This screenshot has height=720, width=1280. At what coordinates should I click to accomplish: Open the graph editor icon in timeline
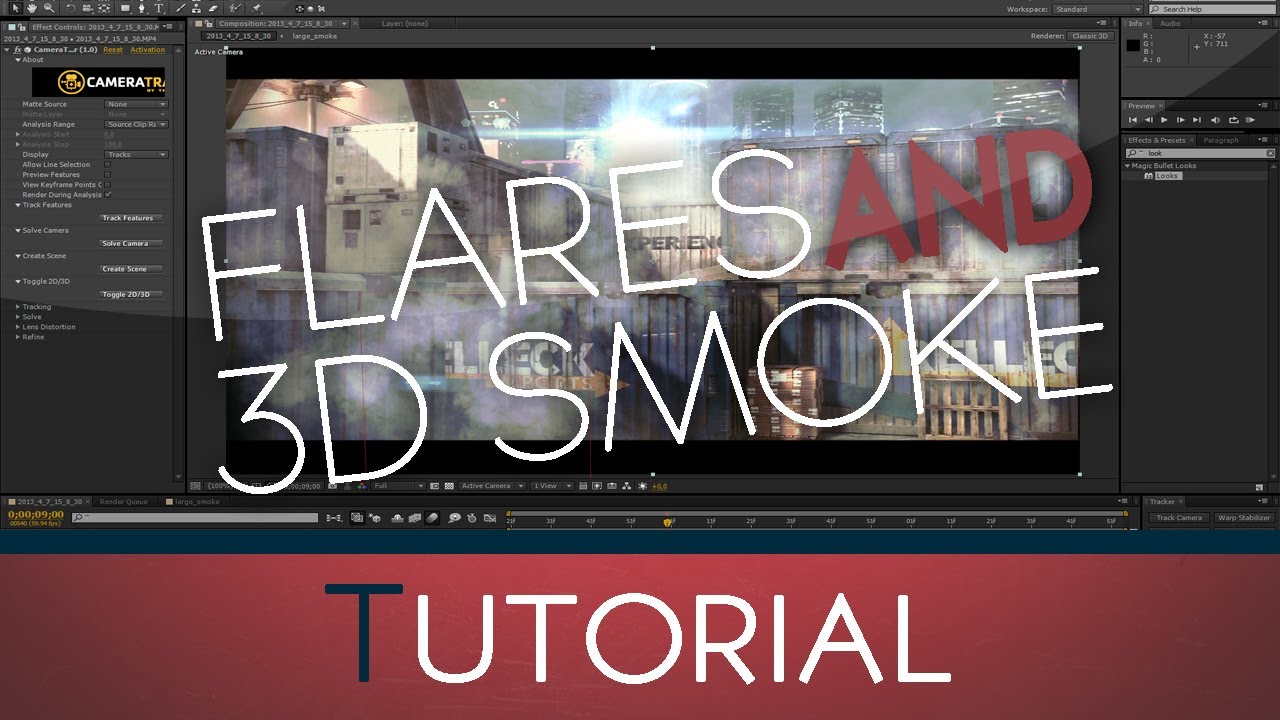[490, 518]
